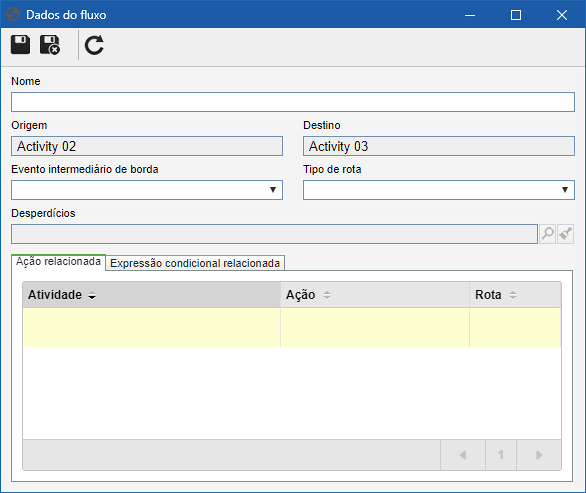
Task: Sort the grid by Rota column
Action: tap(515, 295)
